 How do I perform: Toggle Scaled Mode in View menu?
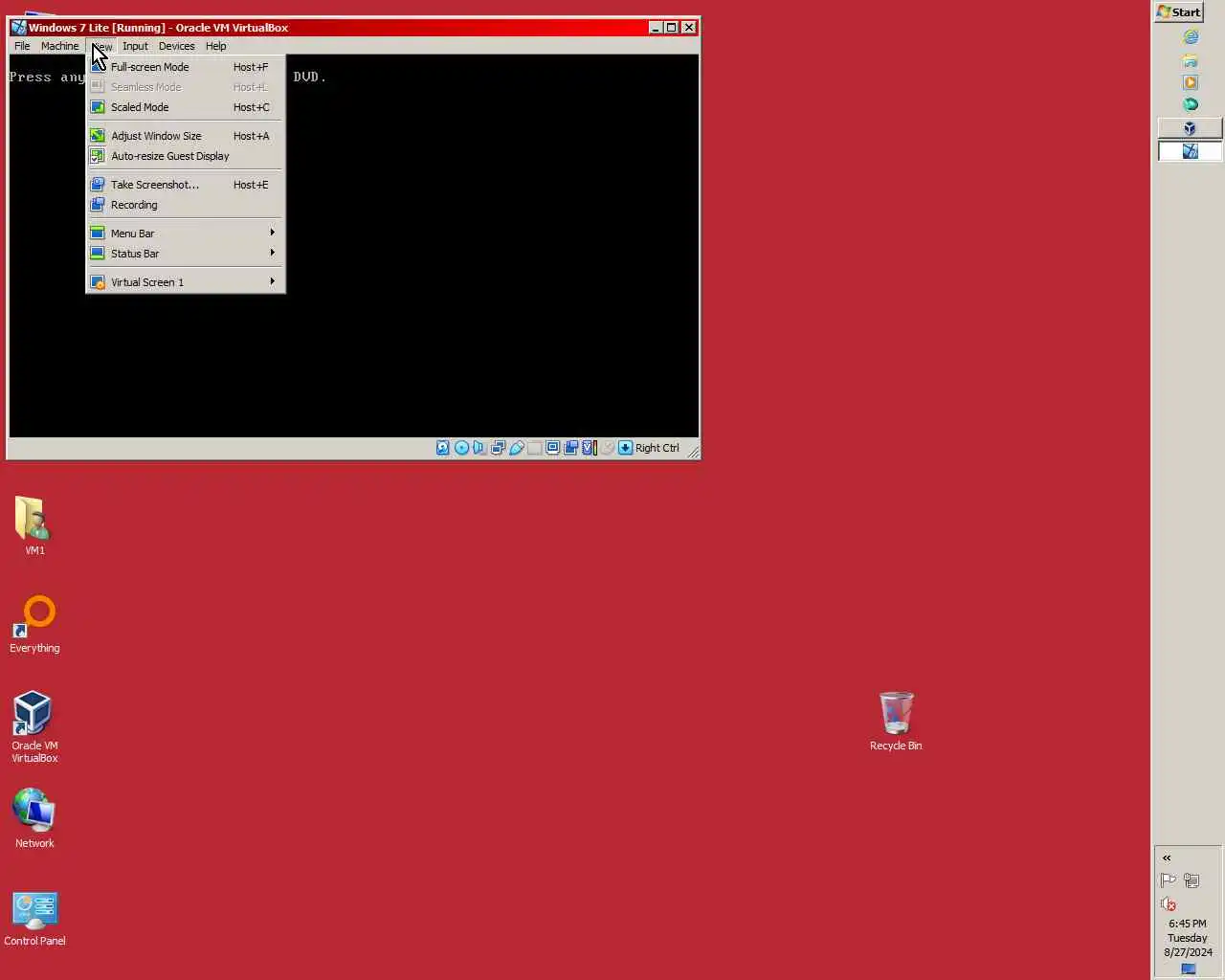pos(186,107)
